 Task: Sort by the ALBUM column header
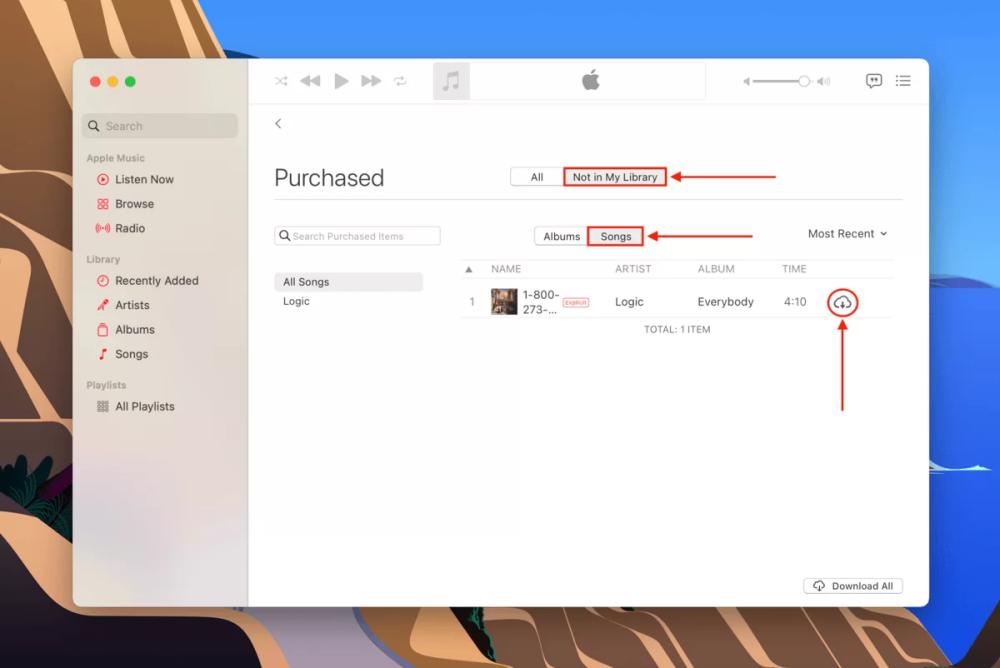tap(716, 269)
